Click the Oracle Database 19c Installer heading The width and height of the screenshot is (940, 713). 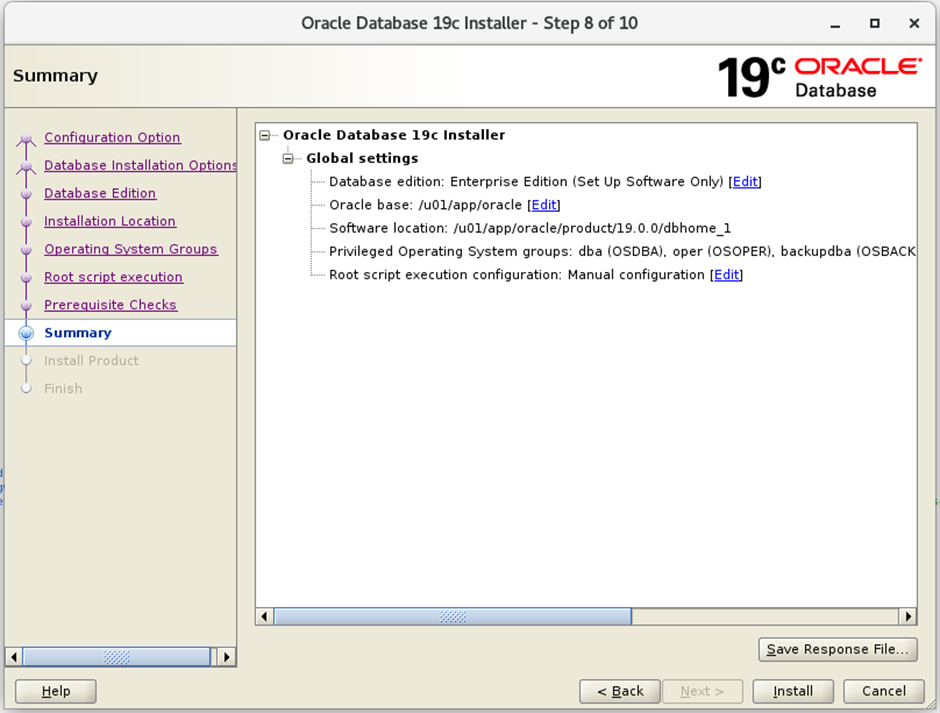394,135
